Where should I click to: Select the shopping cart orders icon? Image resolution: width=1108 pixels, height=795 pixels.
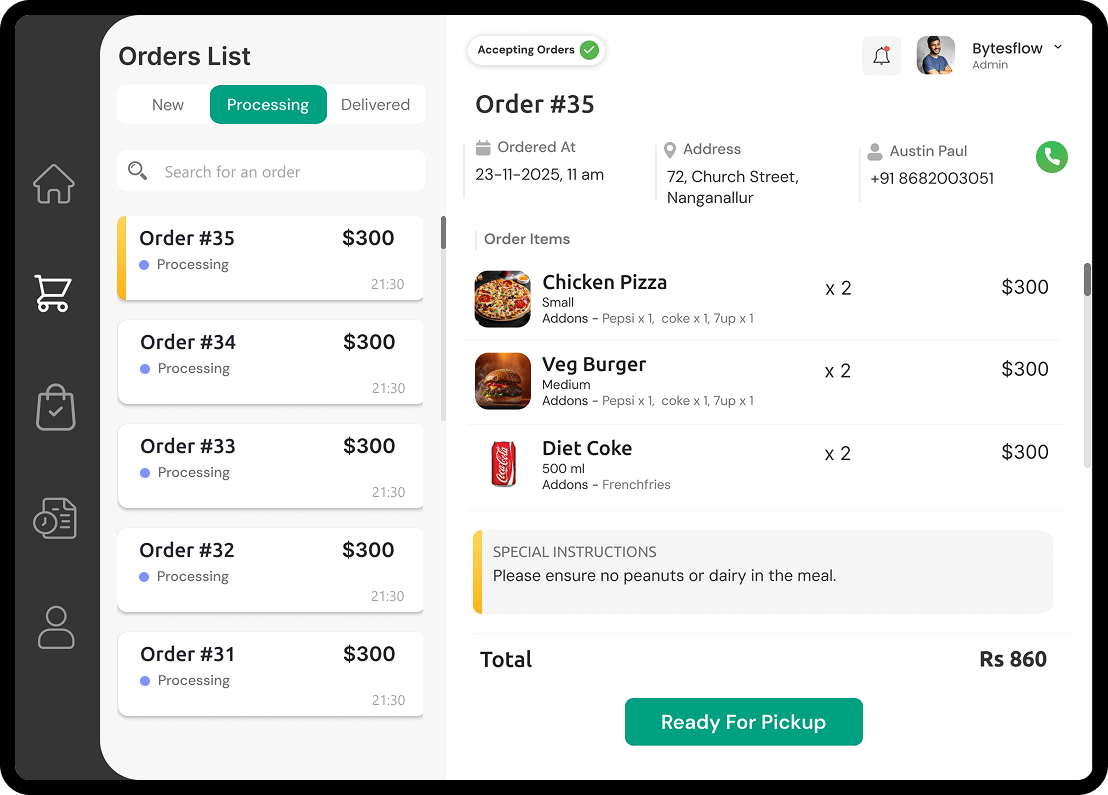tap(54, 293)
